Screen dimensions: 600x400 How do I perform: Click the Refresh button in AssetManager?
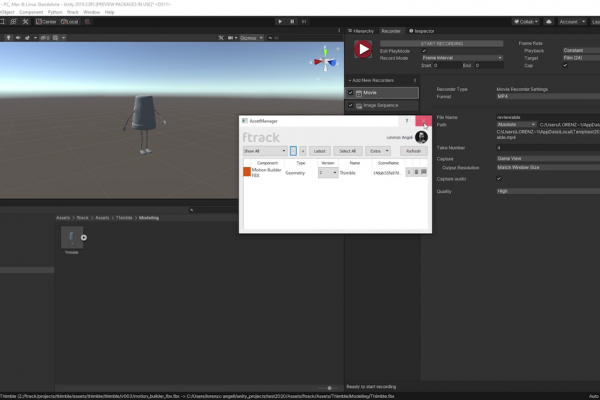pyautogui.click(x=414, y=151)
